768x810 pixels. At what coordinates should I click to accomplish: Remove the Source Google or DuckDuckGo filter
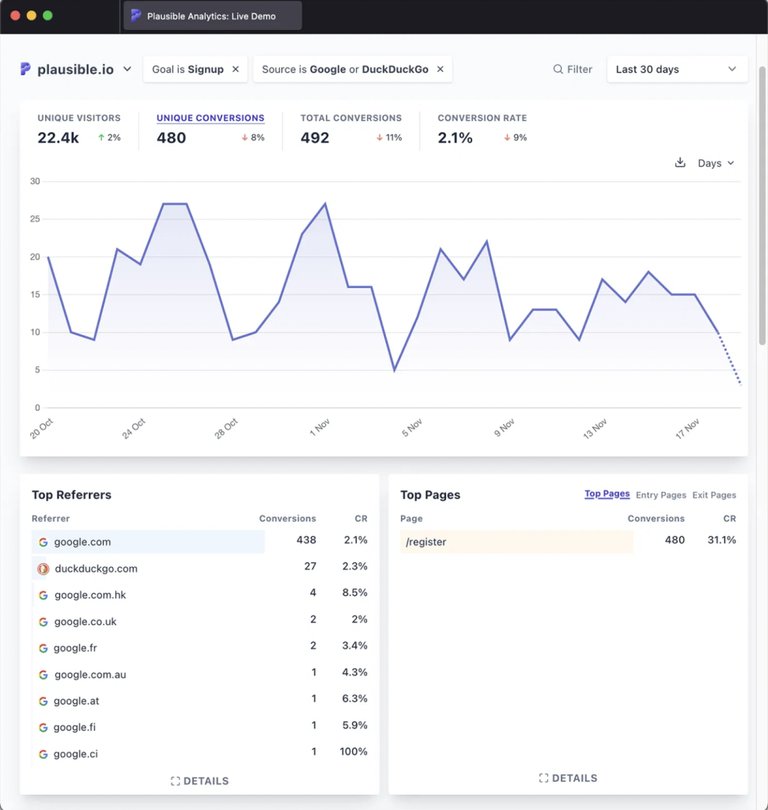(x=440, y=69)
